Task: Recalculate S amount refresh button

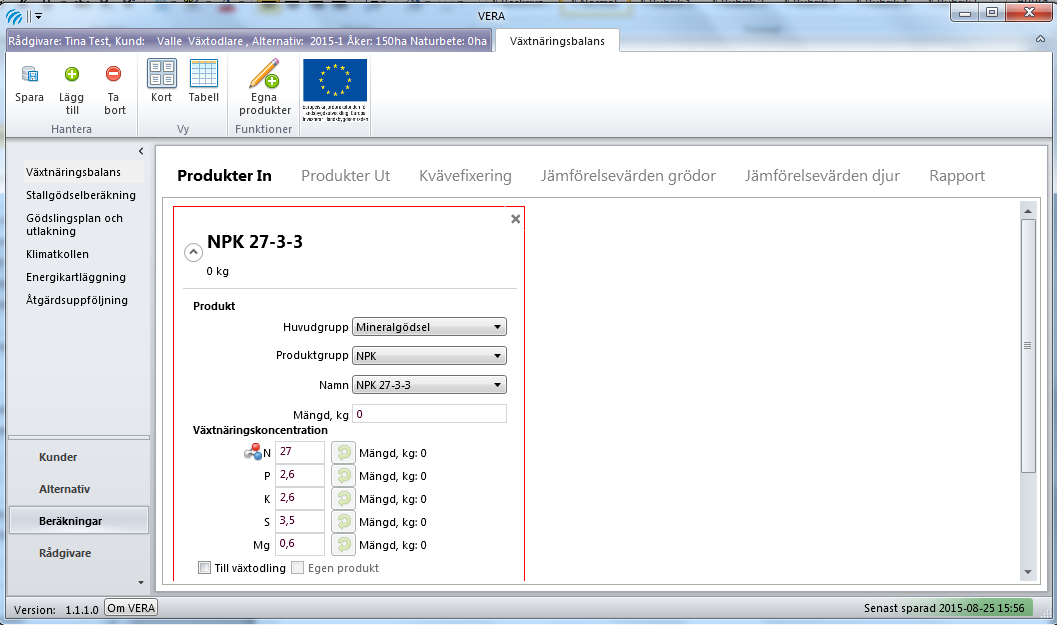Action: (343, 521)
